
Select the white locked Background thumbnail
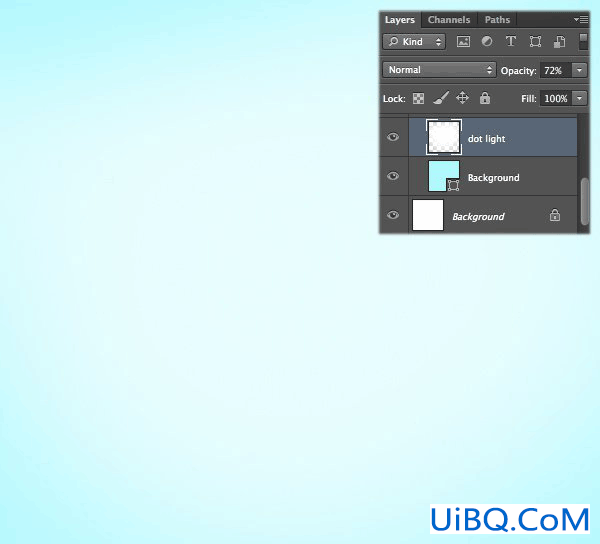[428, 215]
